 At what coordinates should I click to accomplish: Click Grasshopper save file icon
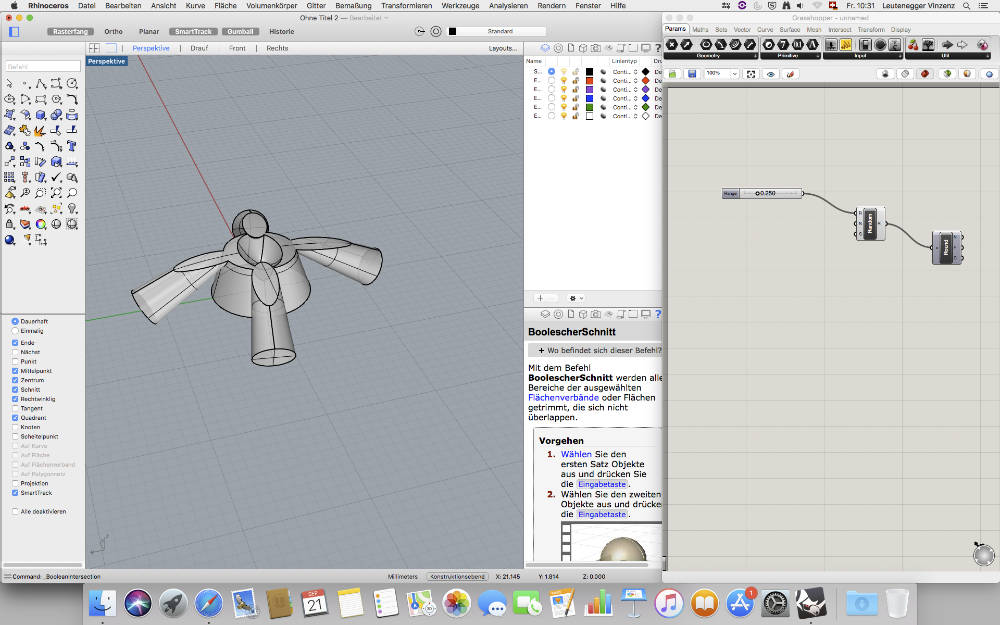tap(692, 74)
